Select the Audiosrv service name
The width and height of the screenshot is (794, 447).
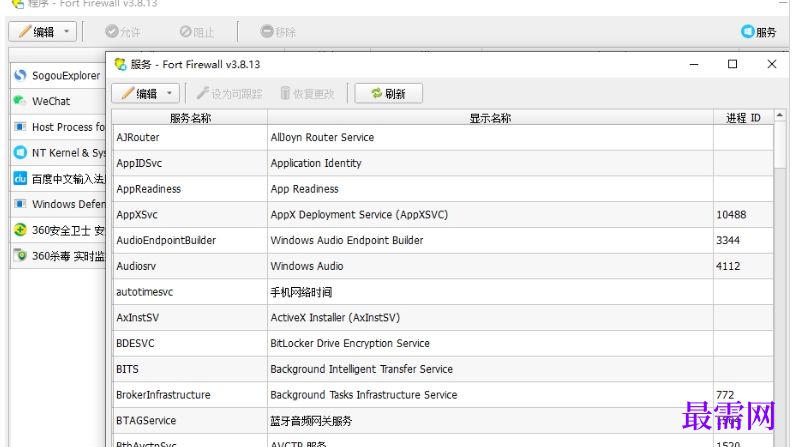[136, 266]
